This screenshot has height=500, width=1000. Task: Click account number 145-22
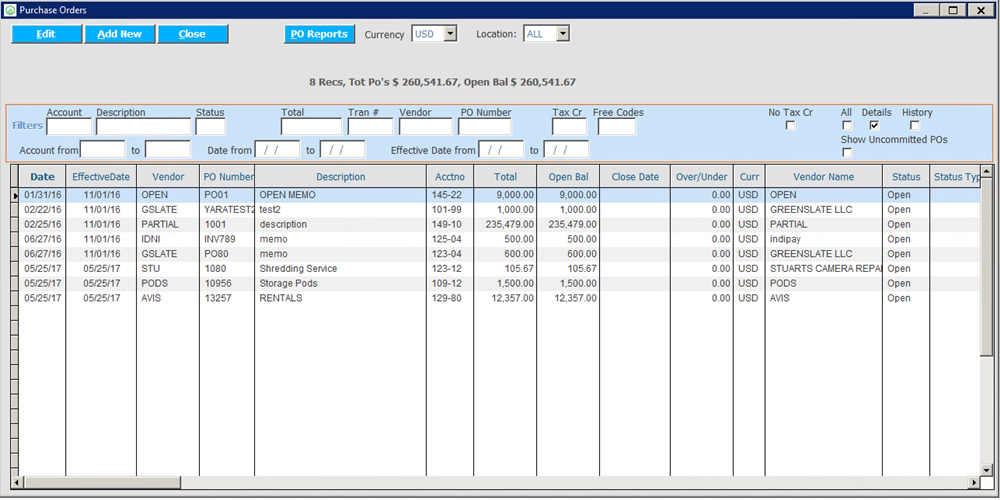click(450, 195)
